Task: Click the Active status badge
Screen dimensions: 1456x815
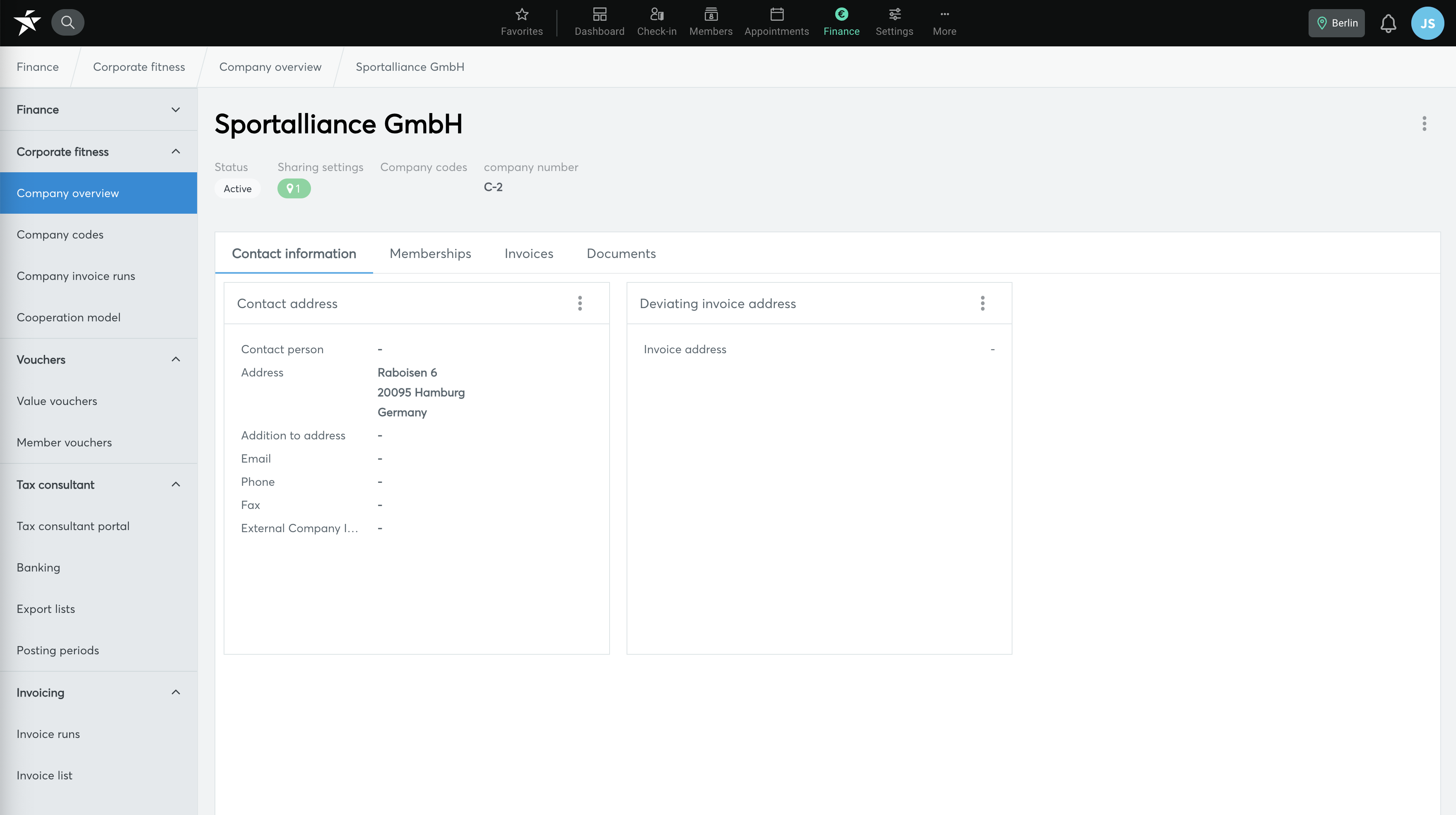Action: click(237, 189)
